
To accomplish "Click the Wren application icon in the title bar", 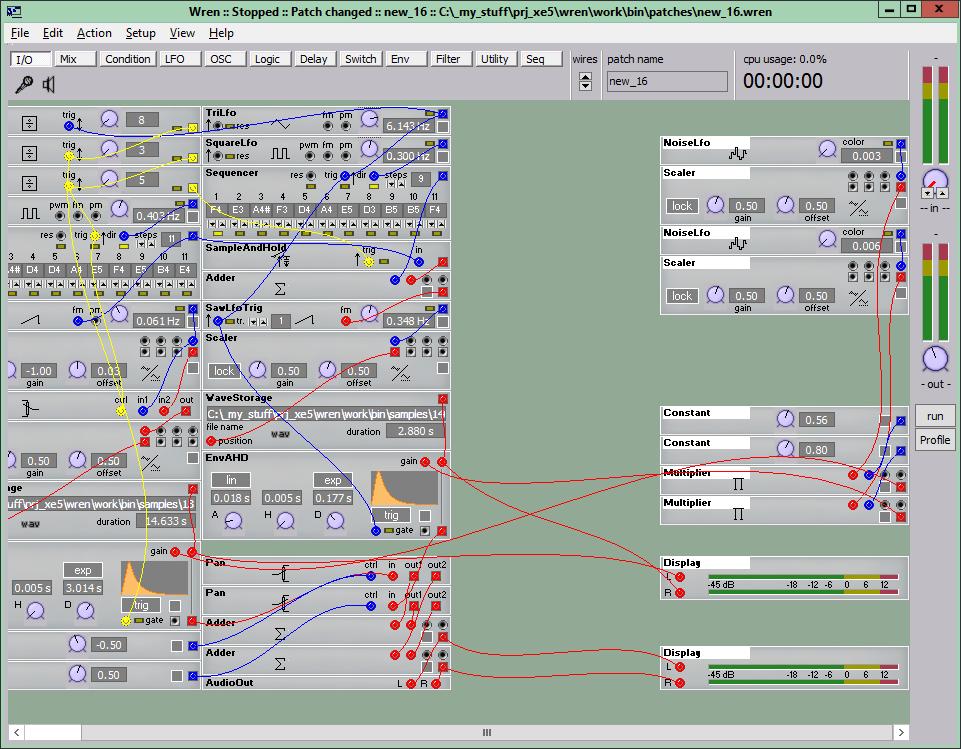I will (x=13, y=11).
